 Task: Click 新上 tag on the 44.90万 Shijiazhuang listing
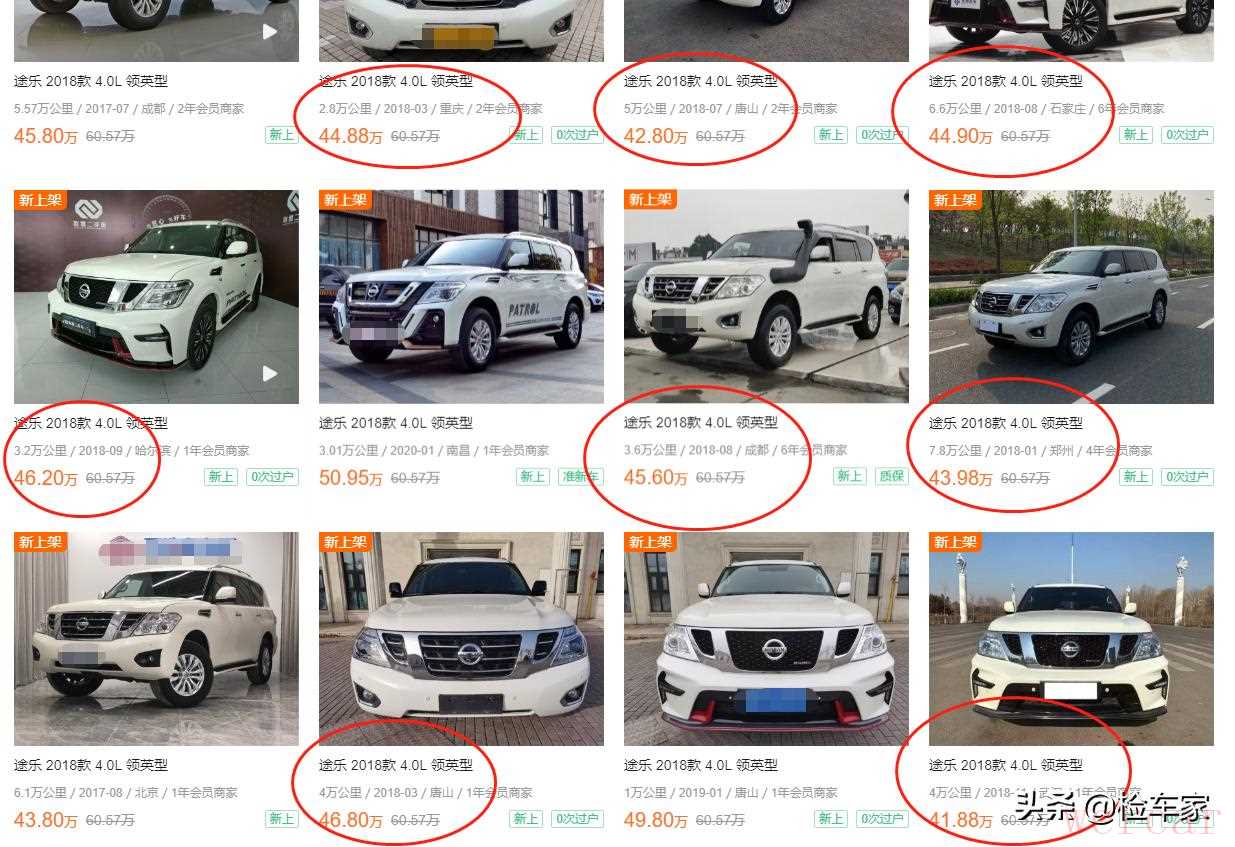[1136, 135]
